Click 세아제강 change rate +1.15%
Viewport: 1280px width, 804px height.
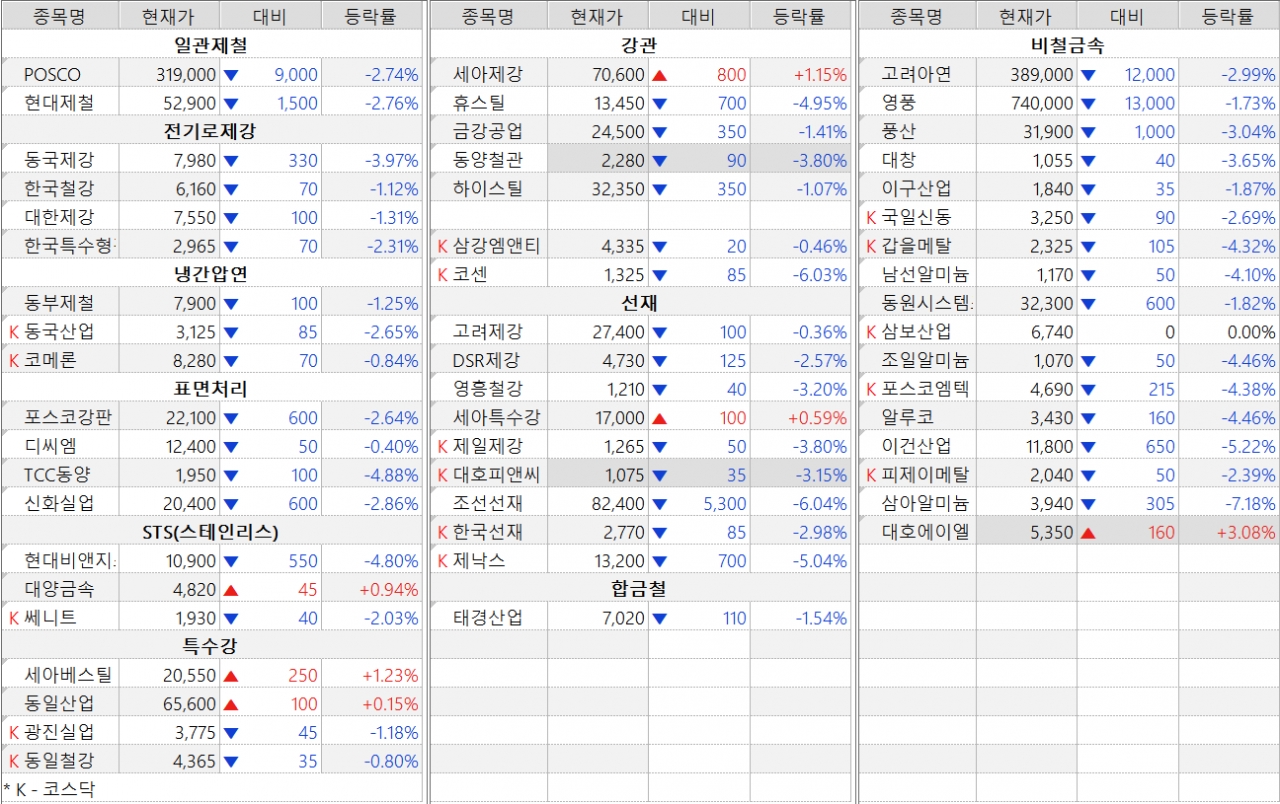pos(820,74)
